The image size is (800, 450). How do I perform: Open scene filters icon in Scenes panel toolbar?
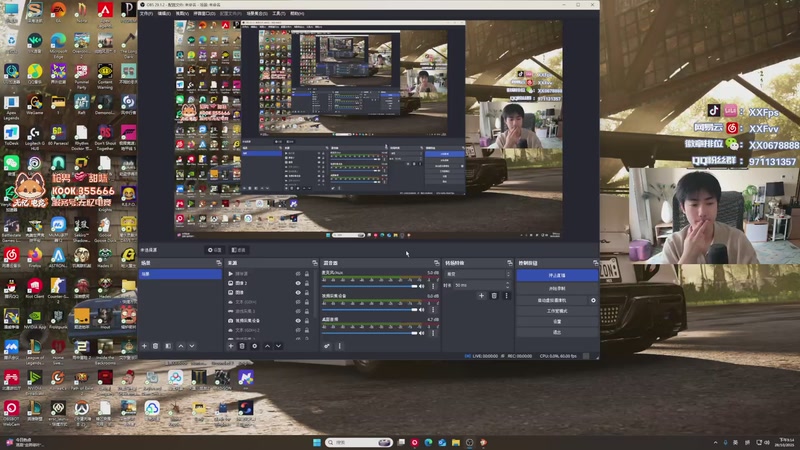[x=168, y=346]
